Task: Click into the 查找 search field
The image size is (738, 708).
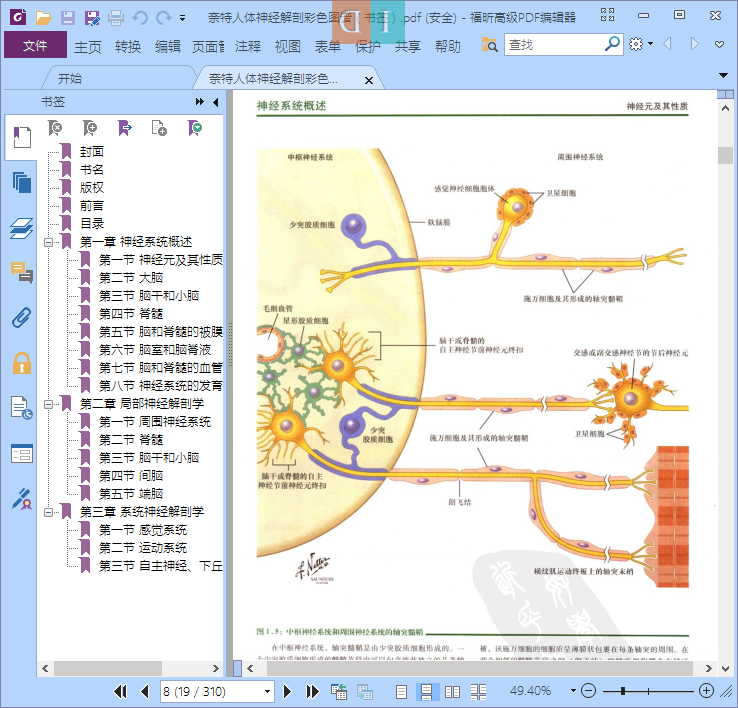Action: click(x=554, y=45)
